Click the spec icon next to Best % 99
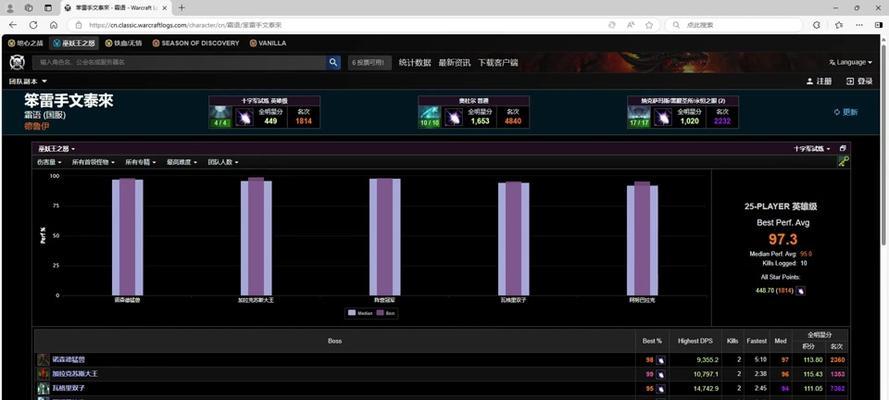 661,375
